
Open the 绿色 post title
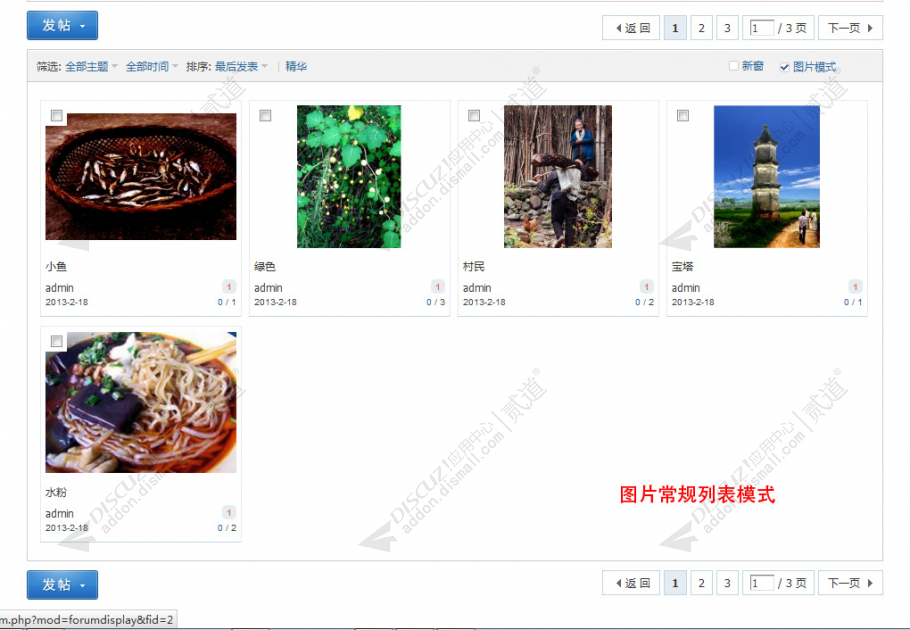265,266
